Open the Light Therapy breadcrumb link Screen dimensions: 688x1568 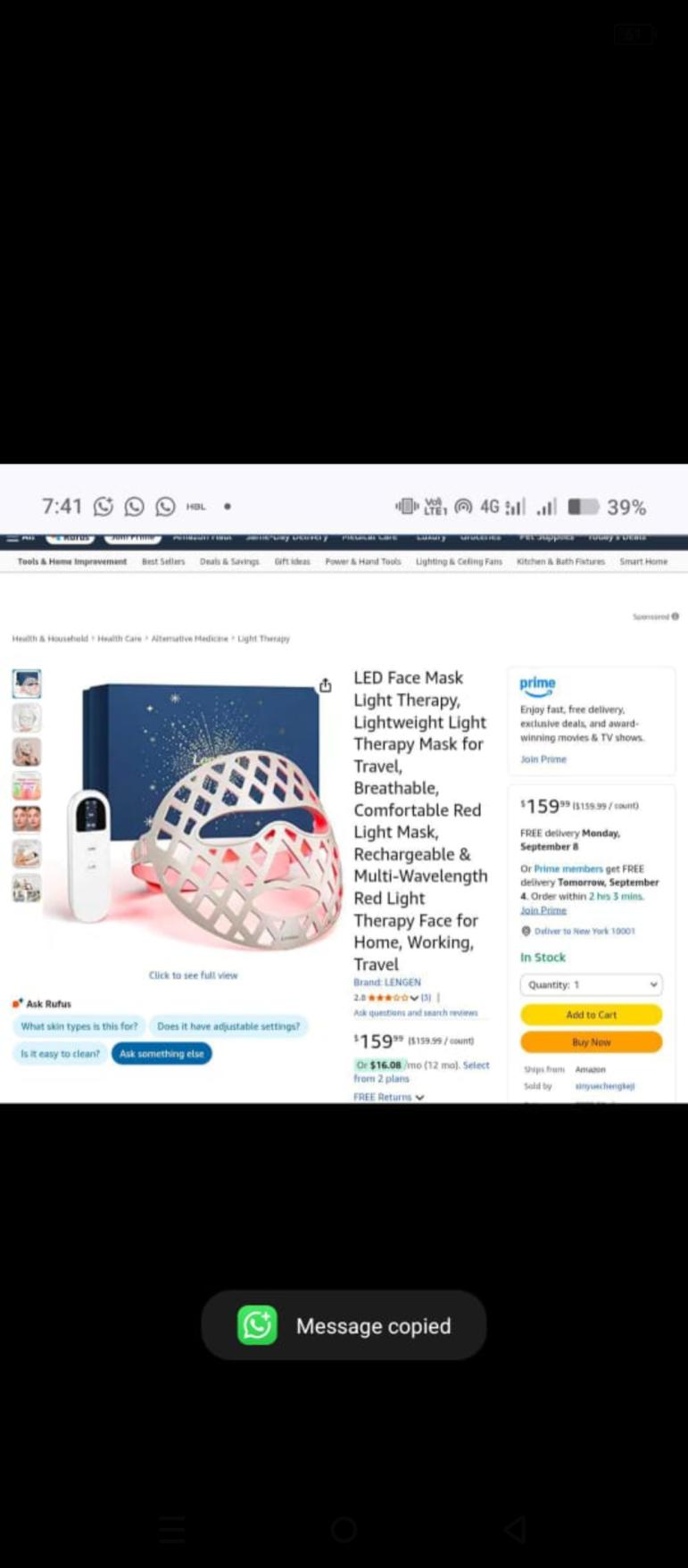coord(263,639)
